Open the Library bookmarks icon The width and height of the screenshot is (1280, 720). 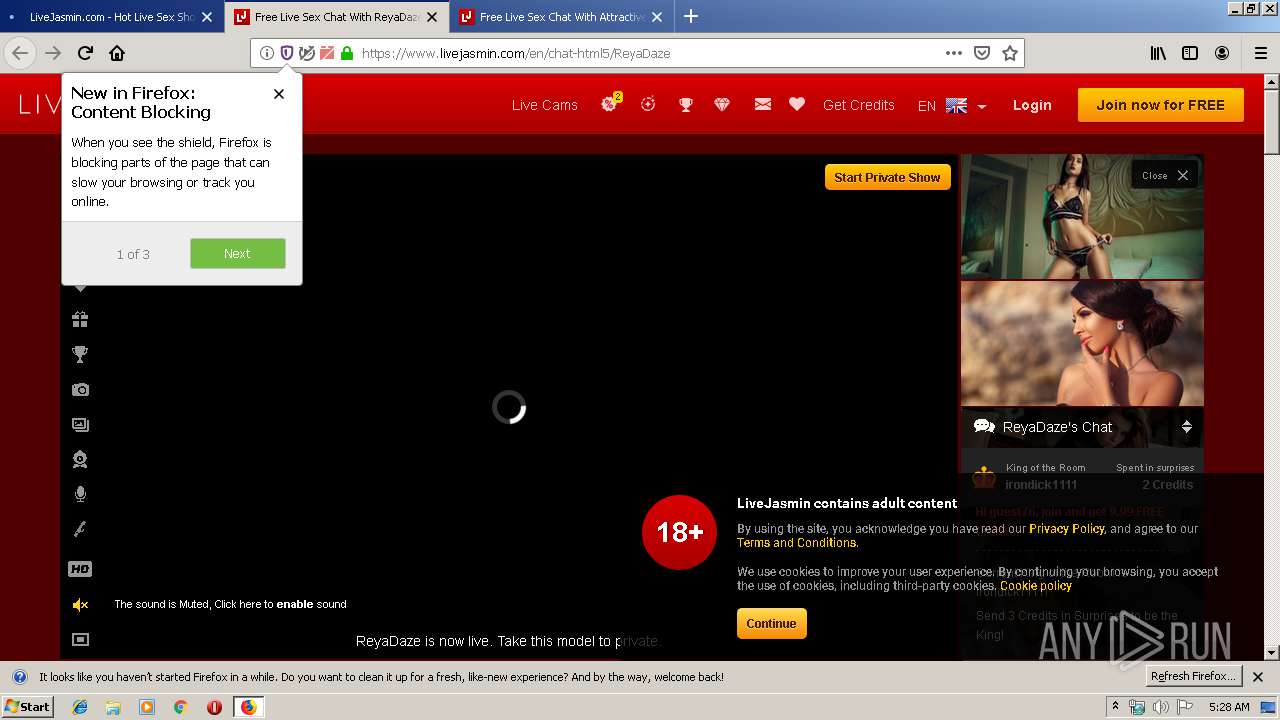(x=1158, y=53)
